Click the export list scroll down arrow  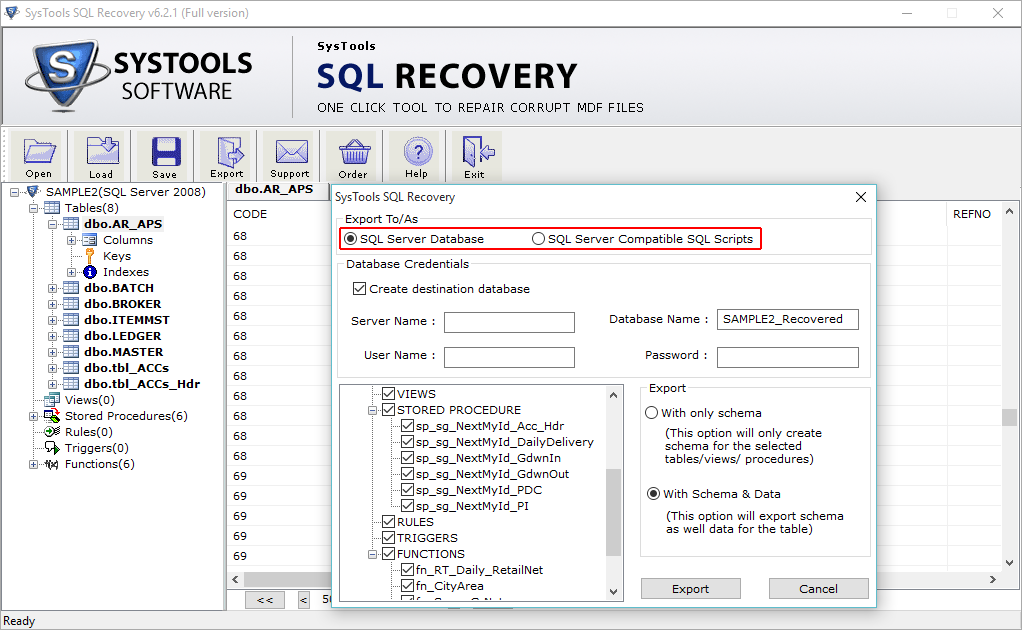(613, 592)
